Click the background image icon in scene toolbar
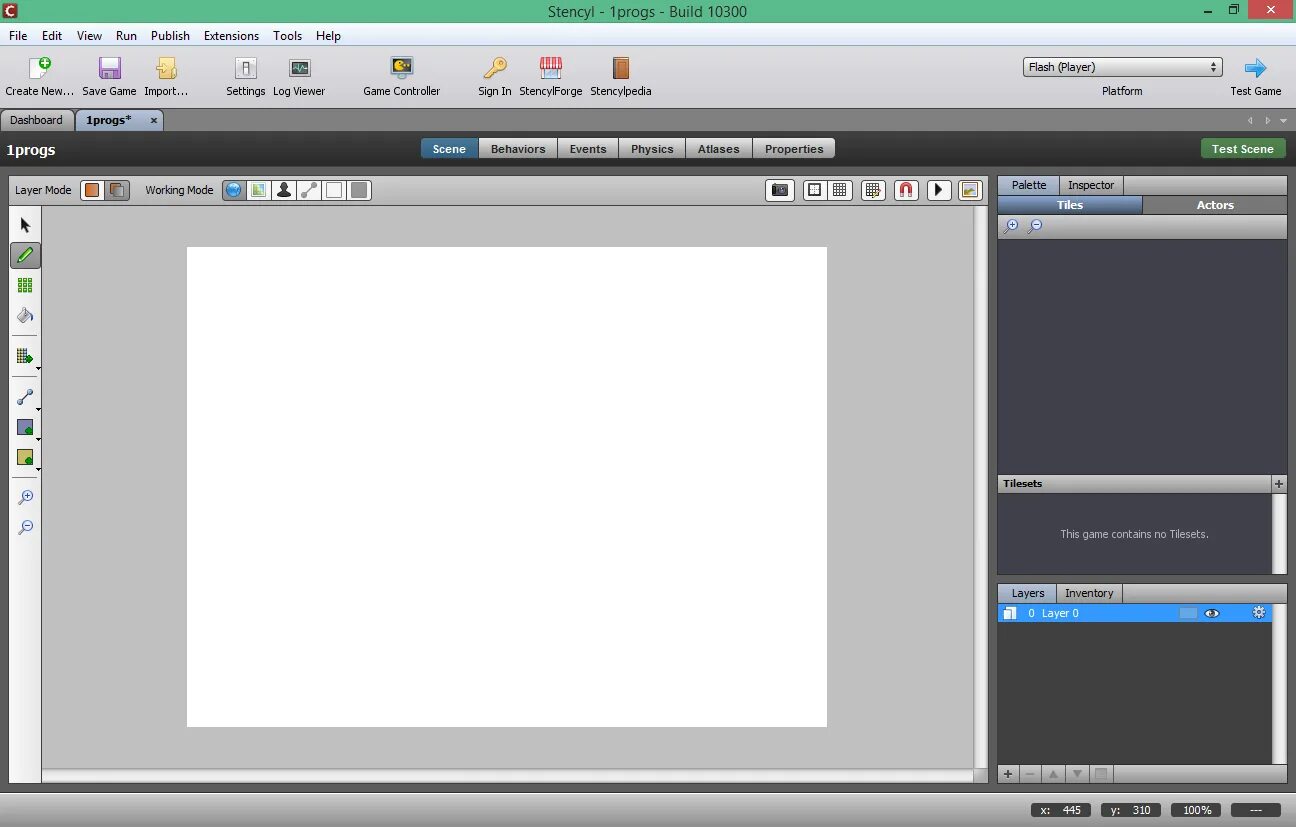Screen dimensions: 1296x827 click(970, 190)
